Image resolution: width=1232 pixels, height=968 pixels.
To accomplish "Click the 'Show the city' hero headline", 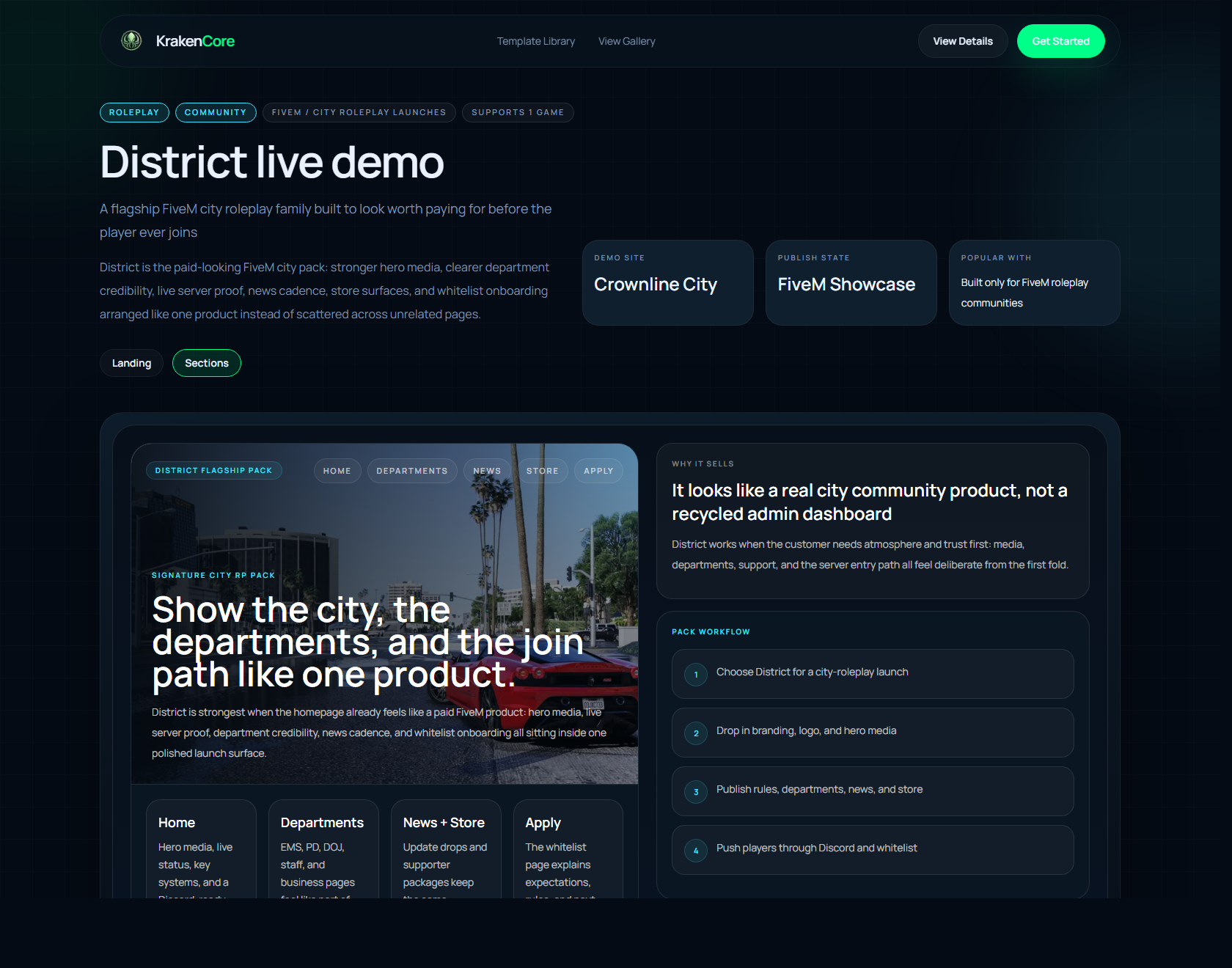I will click(x=368, y=642).
